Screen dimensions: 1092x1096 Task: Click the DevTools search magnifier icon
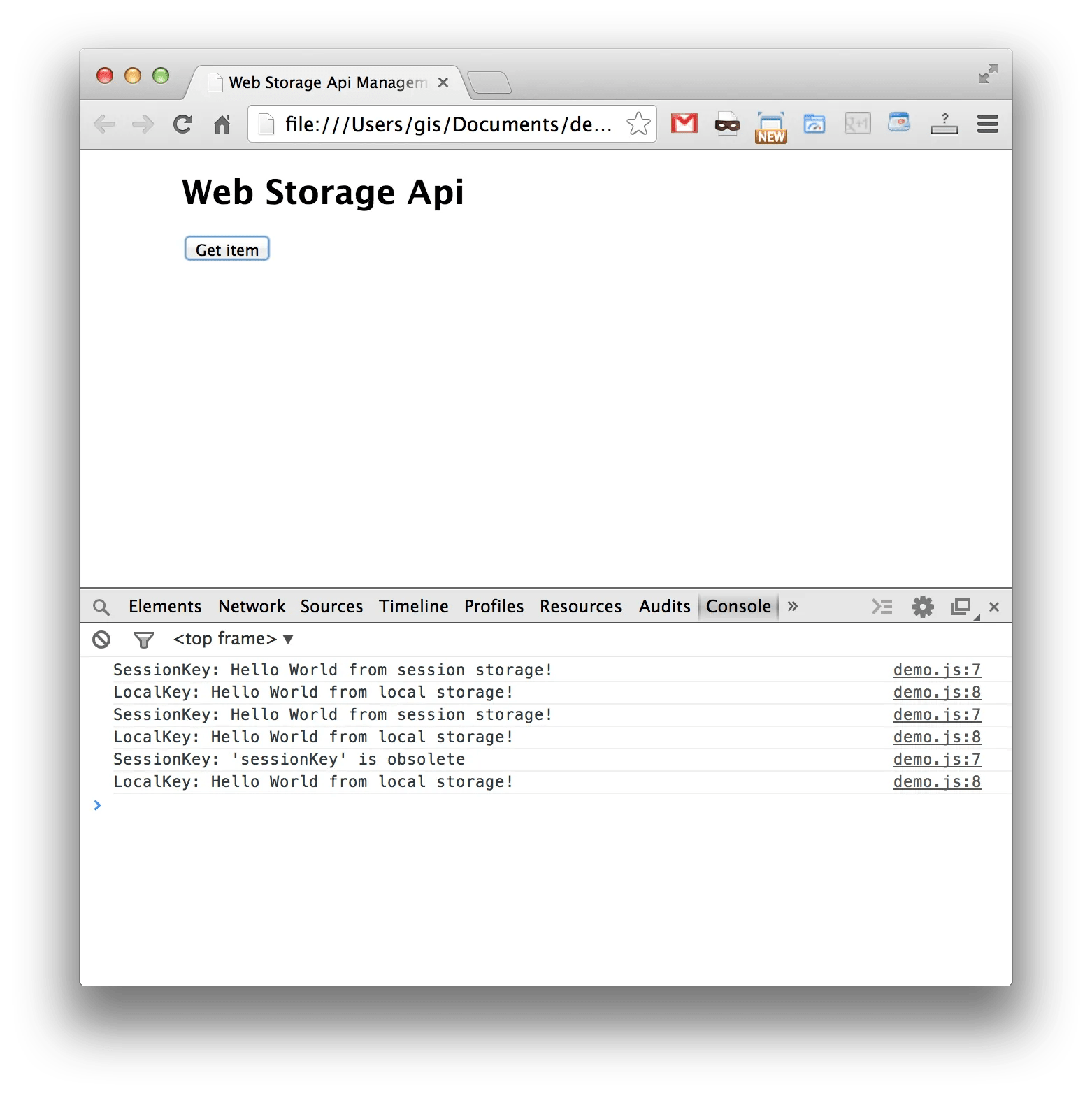tap(101, 607)
